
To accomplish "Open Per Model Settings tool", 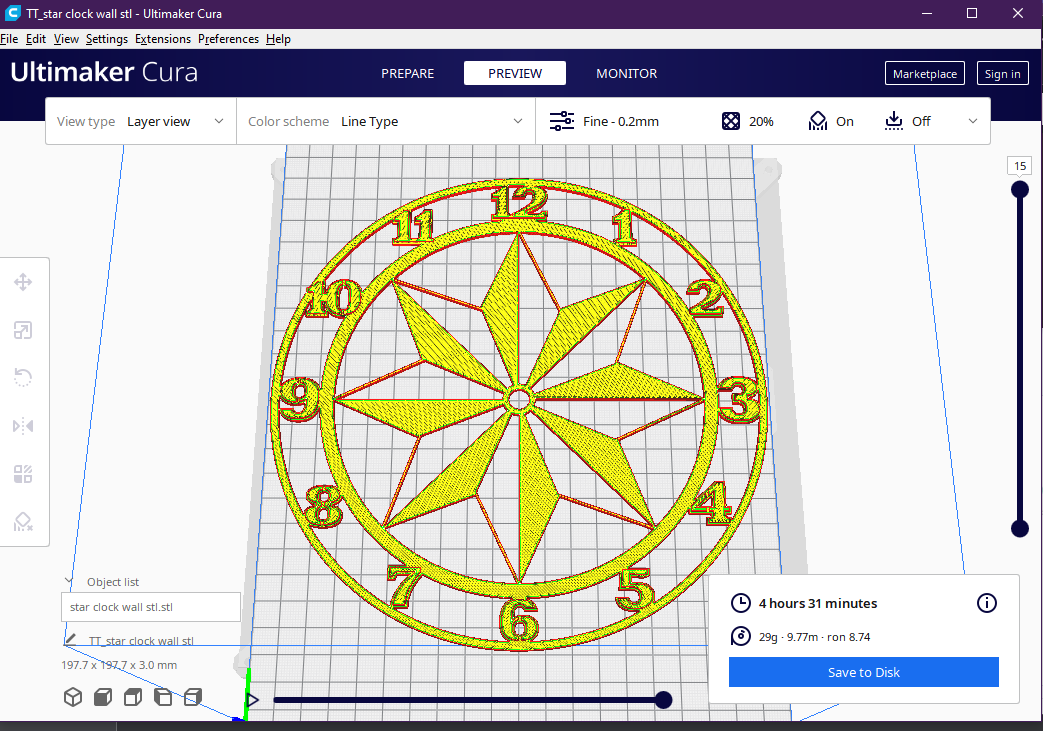I will (23, 474).
